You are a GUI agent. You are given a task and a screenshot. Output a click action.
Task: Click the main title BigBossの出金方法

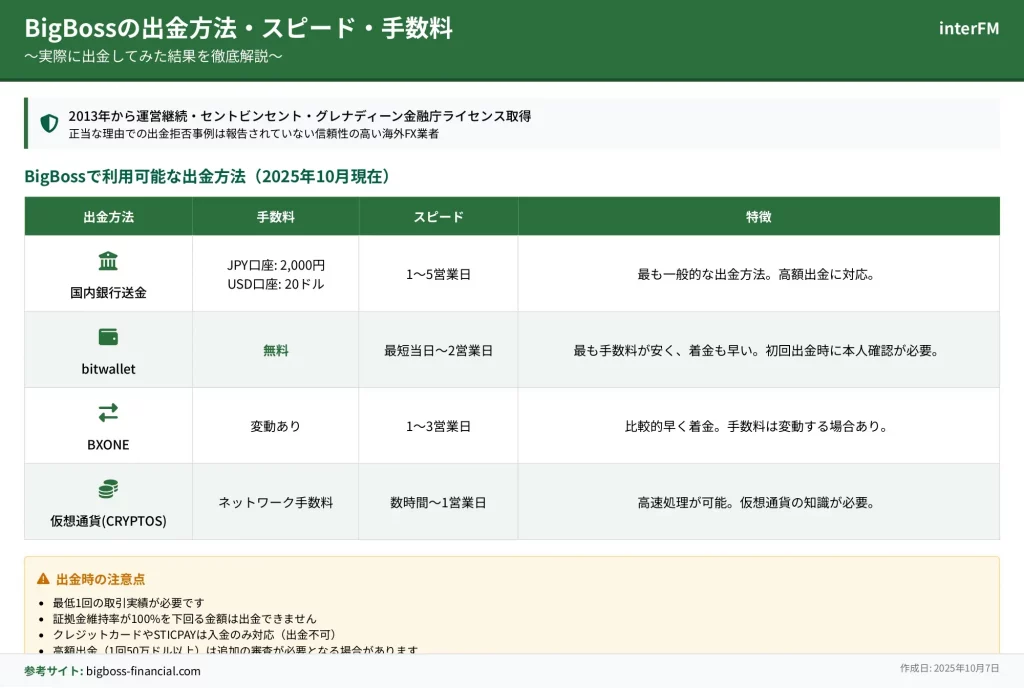pyautogui.click(x=238, y=28)
